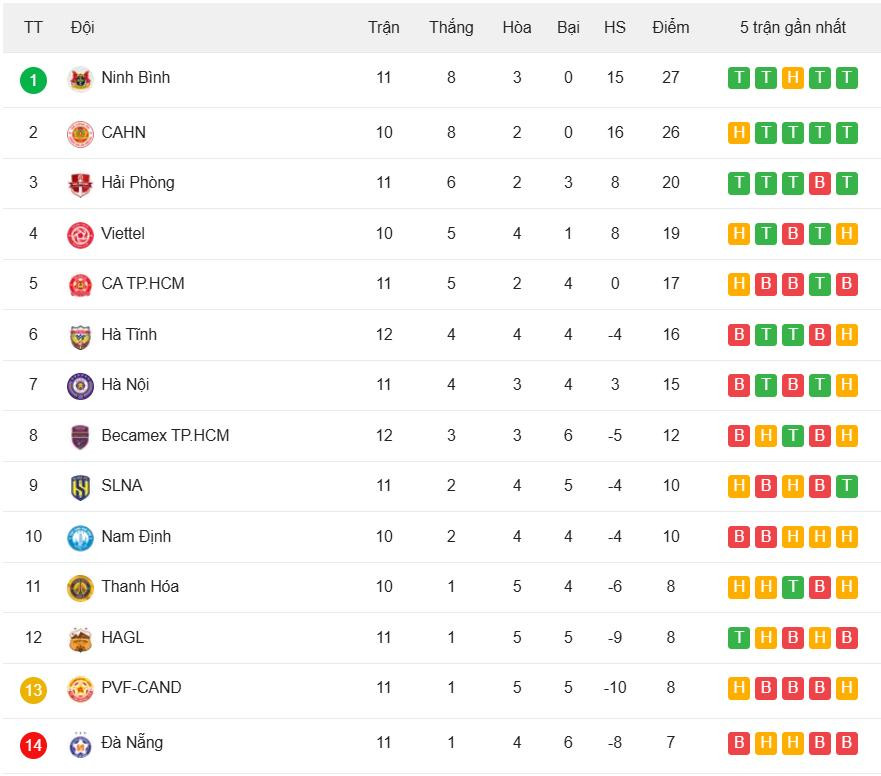Select the Hải Phòng club logo
The image size is (881, 776).
[80, 184]
